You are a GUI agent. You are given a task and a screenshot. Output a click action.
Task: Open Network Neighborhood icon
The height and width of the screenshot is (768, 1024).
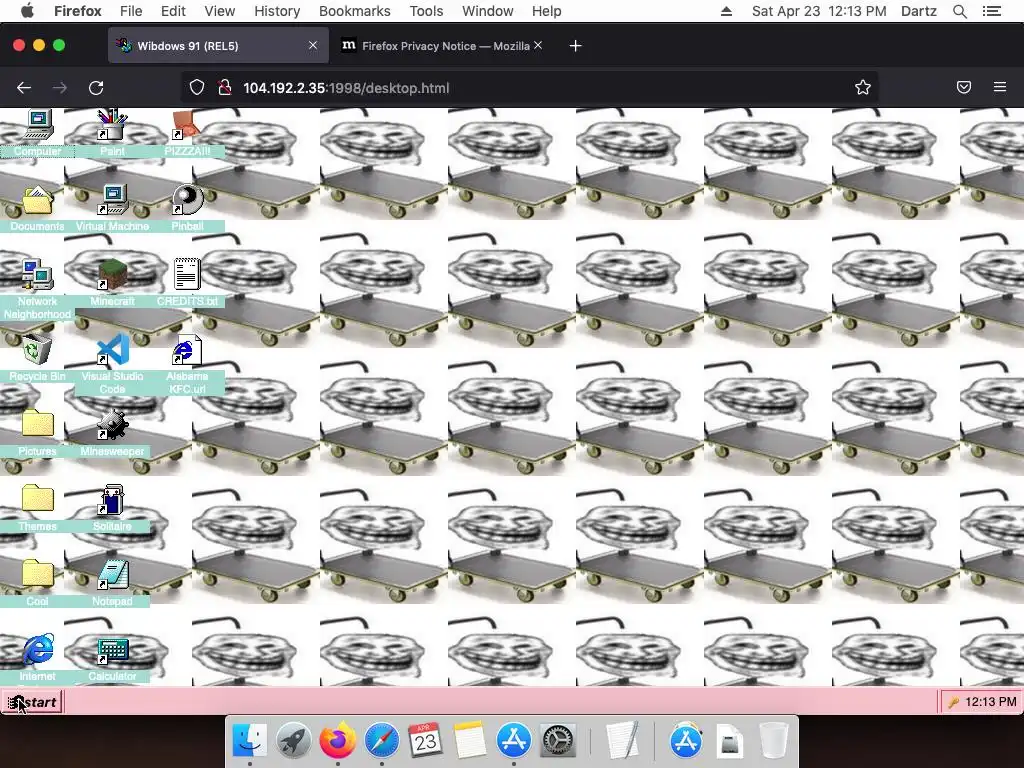point(38,275)
